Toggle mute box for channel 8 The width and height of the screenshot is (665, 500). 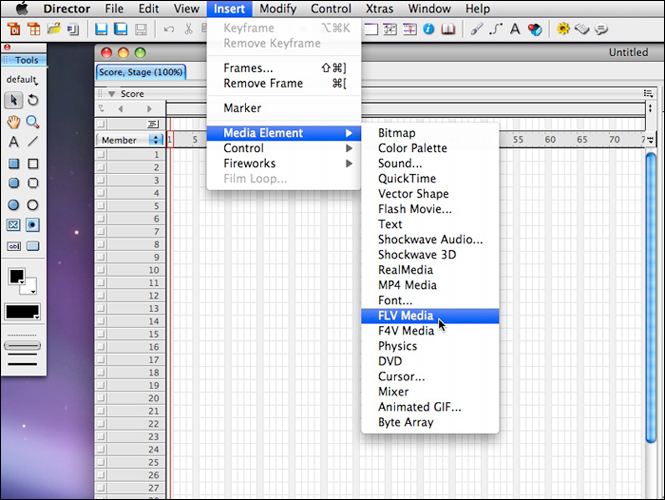pyautogui.click(x=101, y=244)
